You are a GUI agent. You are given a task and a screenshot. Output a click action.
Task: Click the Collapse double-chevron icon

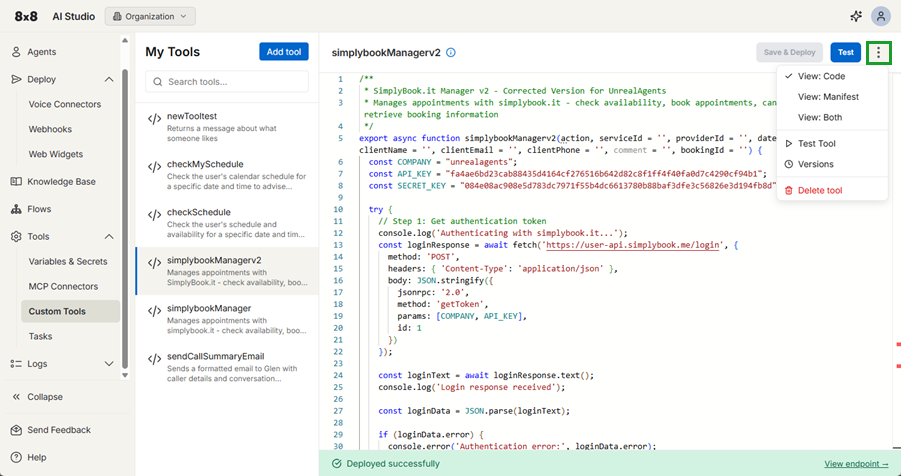[16, 397]
